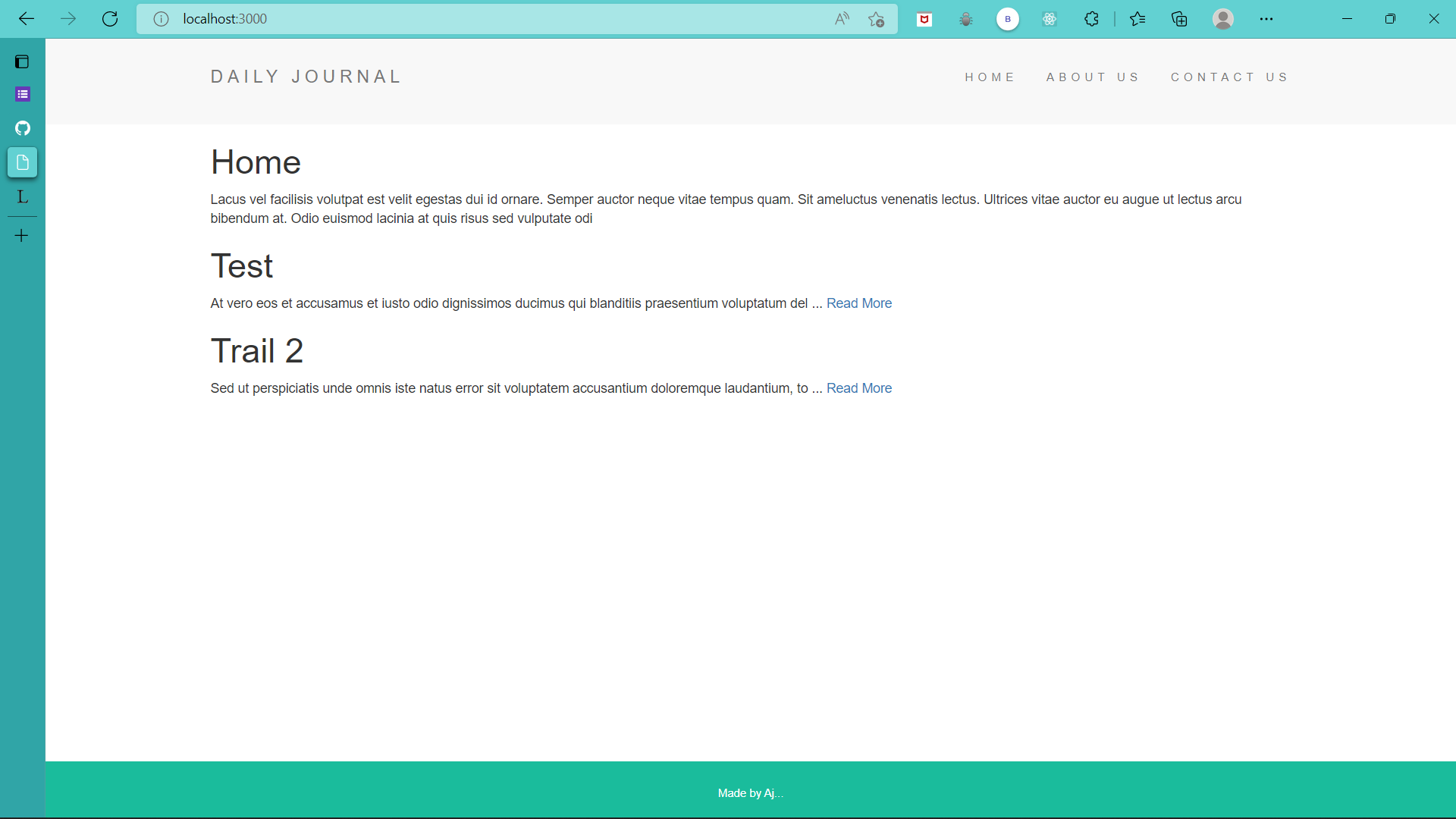Image resolution: width=1456 pixels, height=819 pixels.
Task: Open the browser Extensions puzzle icon
Action: [1092, 19]
